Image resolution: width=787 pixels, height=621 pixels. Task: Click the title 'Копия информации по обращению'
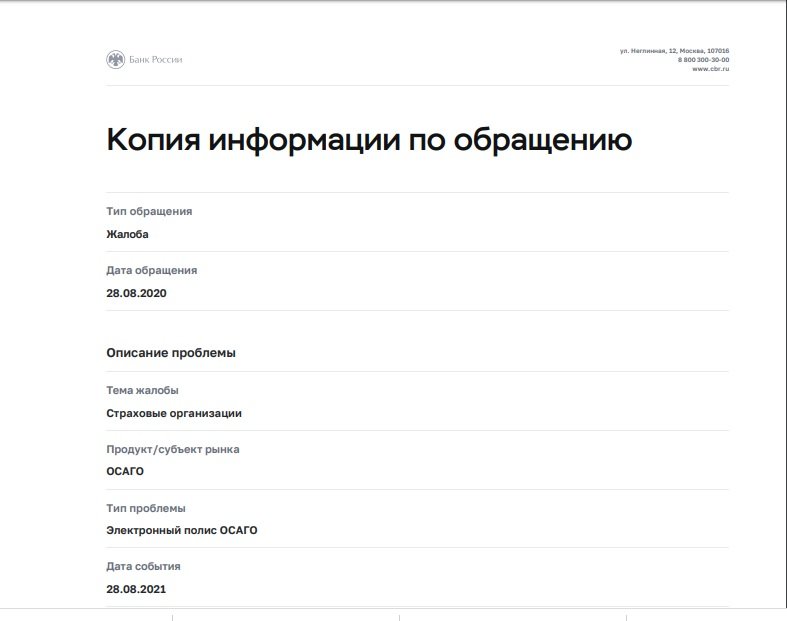click(369, 140)
